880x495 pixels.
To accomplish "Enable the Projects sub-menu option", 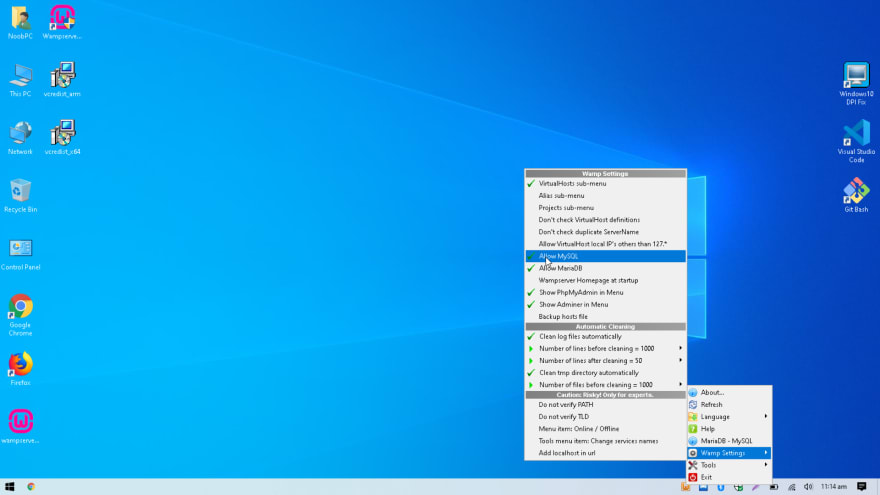I will tap(605, 208).
